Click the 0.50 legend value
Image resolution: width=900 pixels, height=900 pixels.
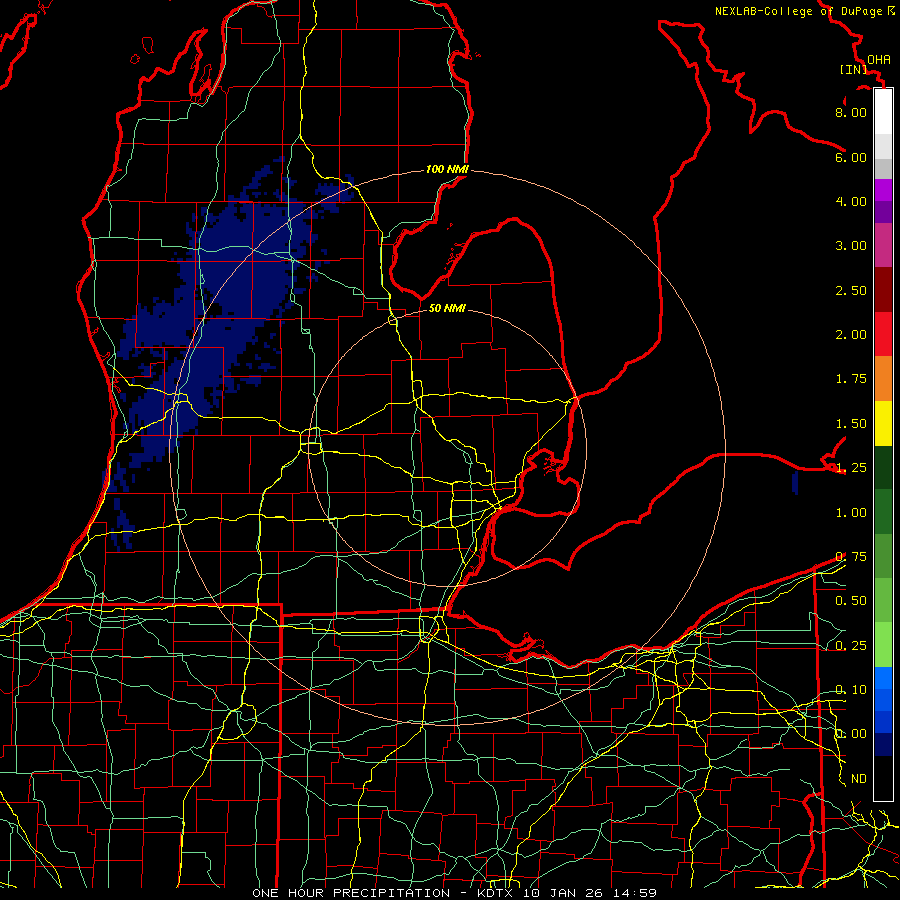[x=851, y=601]
